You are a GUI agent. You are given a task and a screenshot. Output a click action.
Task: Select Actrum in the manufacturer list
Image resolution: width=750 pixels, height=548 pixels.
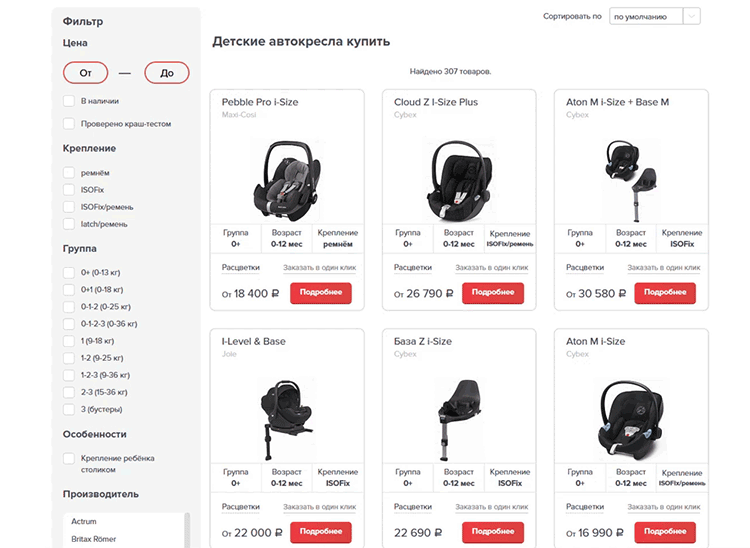coord(84,521)
